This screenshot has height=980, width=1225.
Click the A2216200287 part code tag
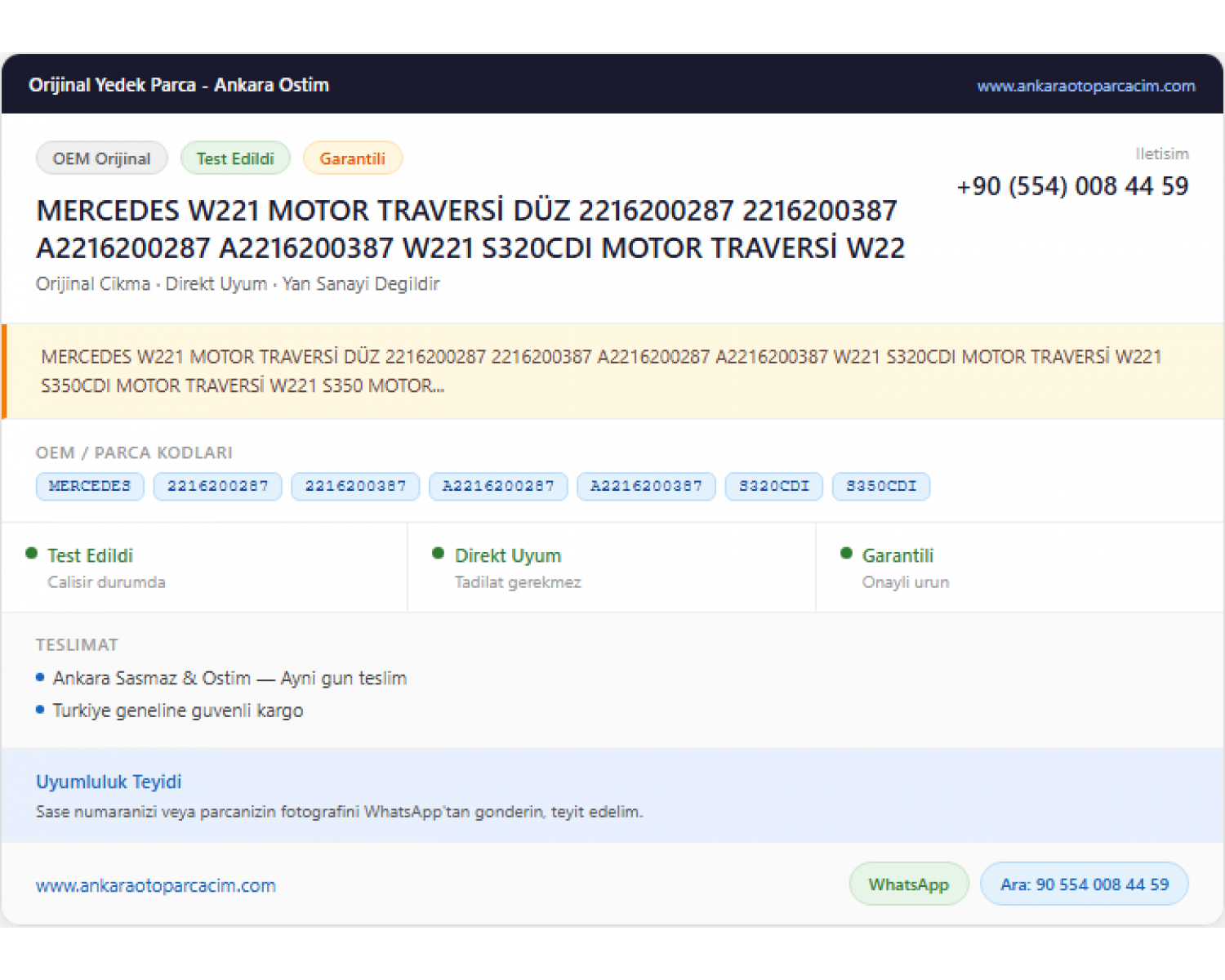tap(498, 486)
